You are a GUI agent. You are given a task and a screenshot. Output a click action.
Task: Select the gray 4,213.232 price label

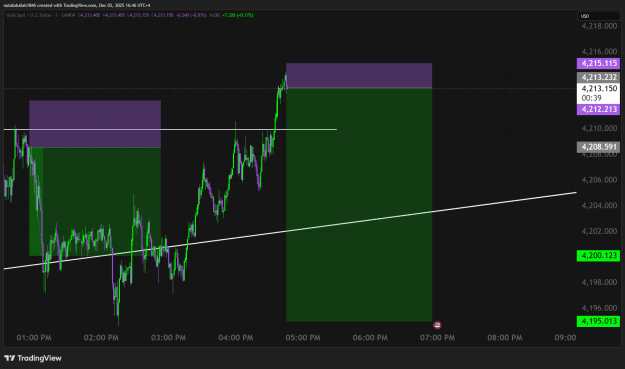coord(598,77)
